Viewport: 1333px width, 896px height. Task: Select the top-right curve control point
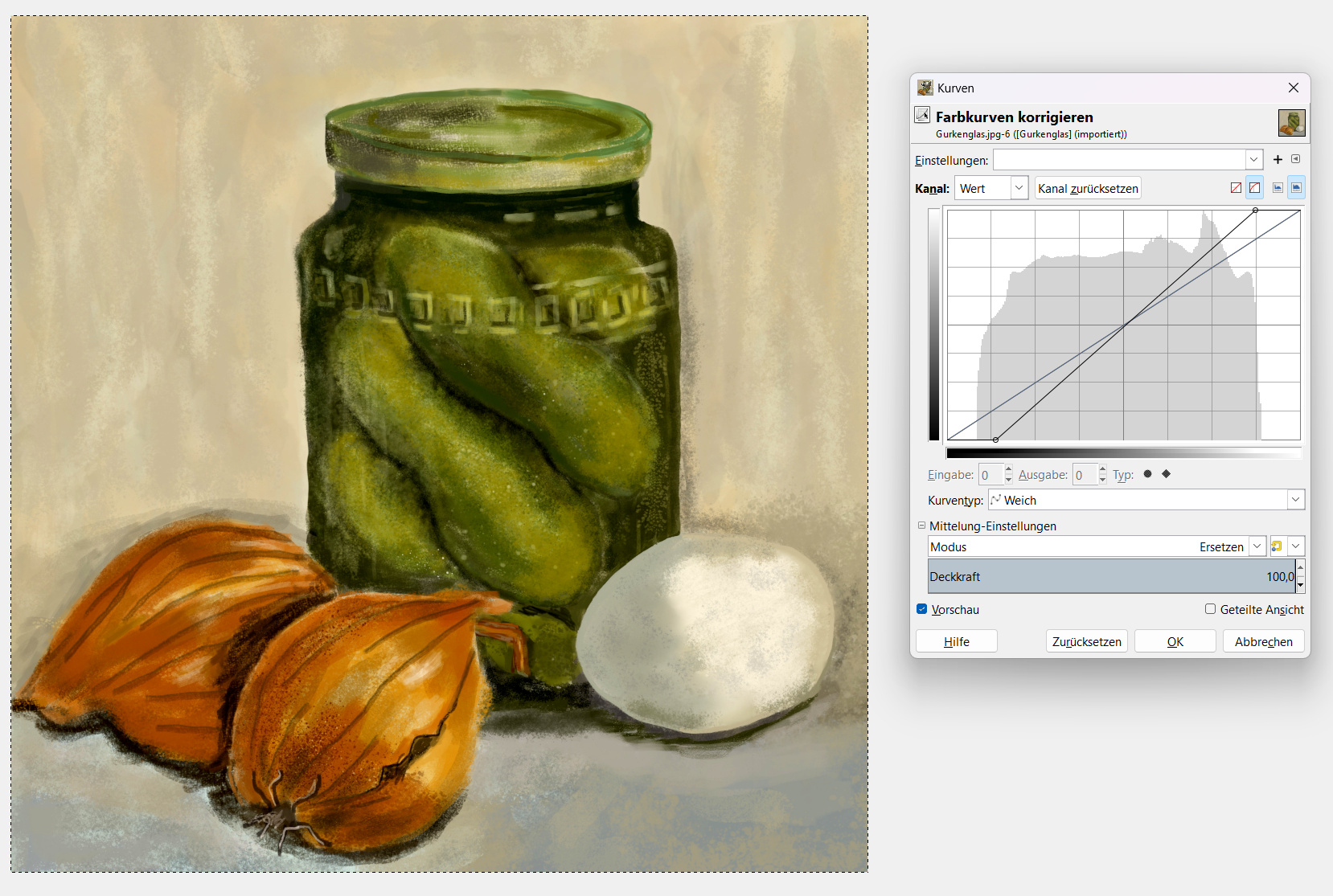pos(1255,211)
